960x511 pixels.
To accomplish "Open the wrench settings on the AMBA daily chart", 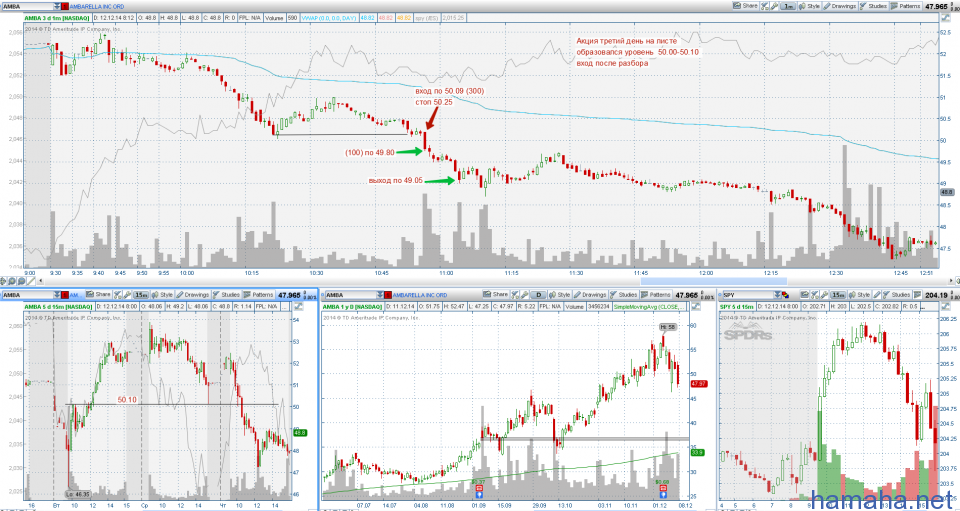I will [x=525, y=295].
